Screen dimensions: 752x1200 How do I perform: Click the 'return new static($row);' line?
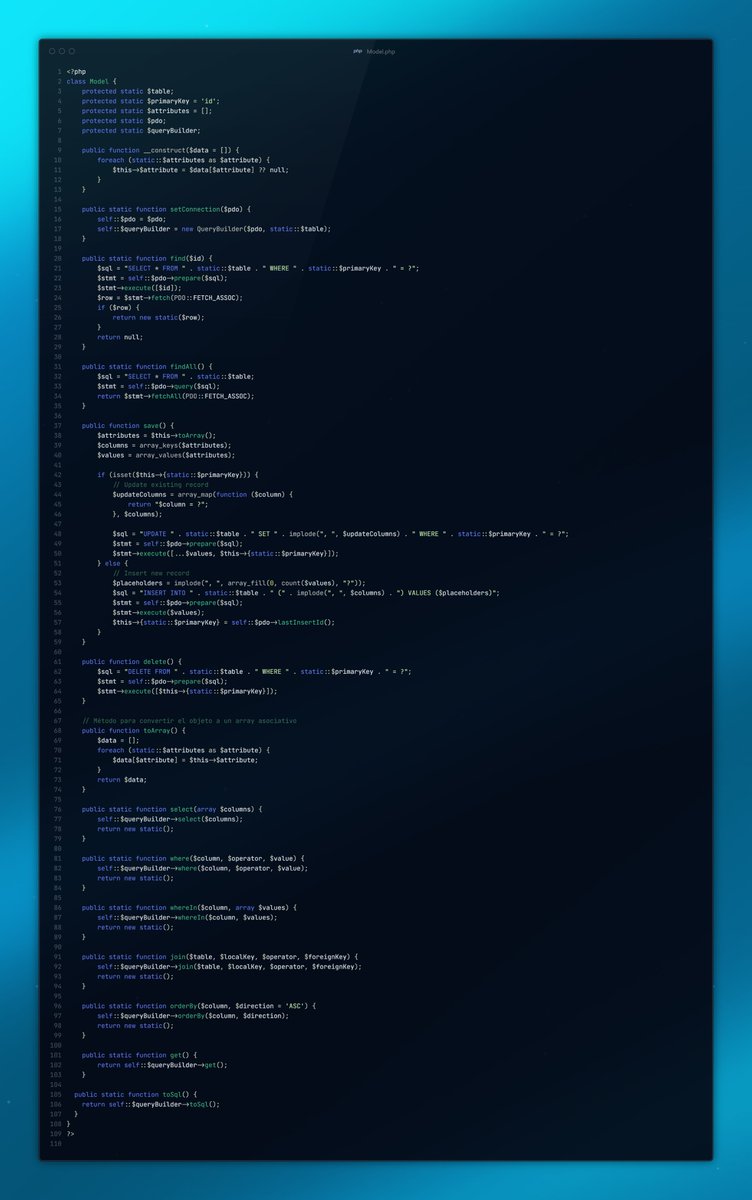click(158, 317)
